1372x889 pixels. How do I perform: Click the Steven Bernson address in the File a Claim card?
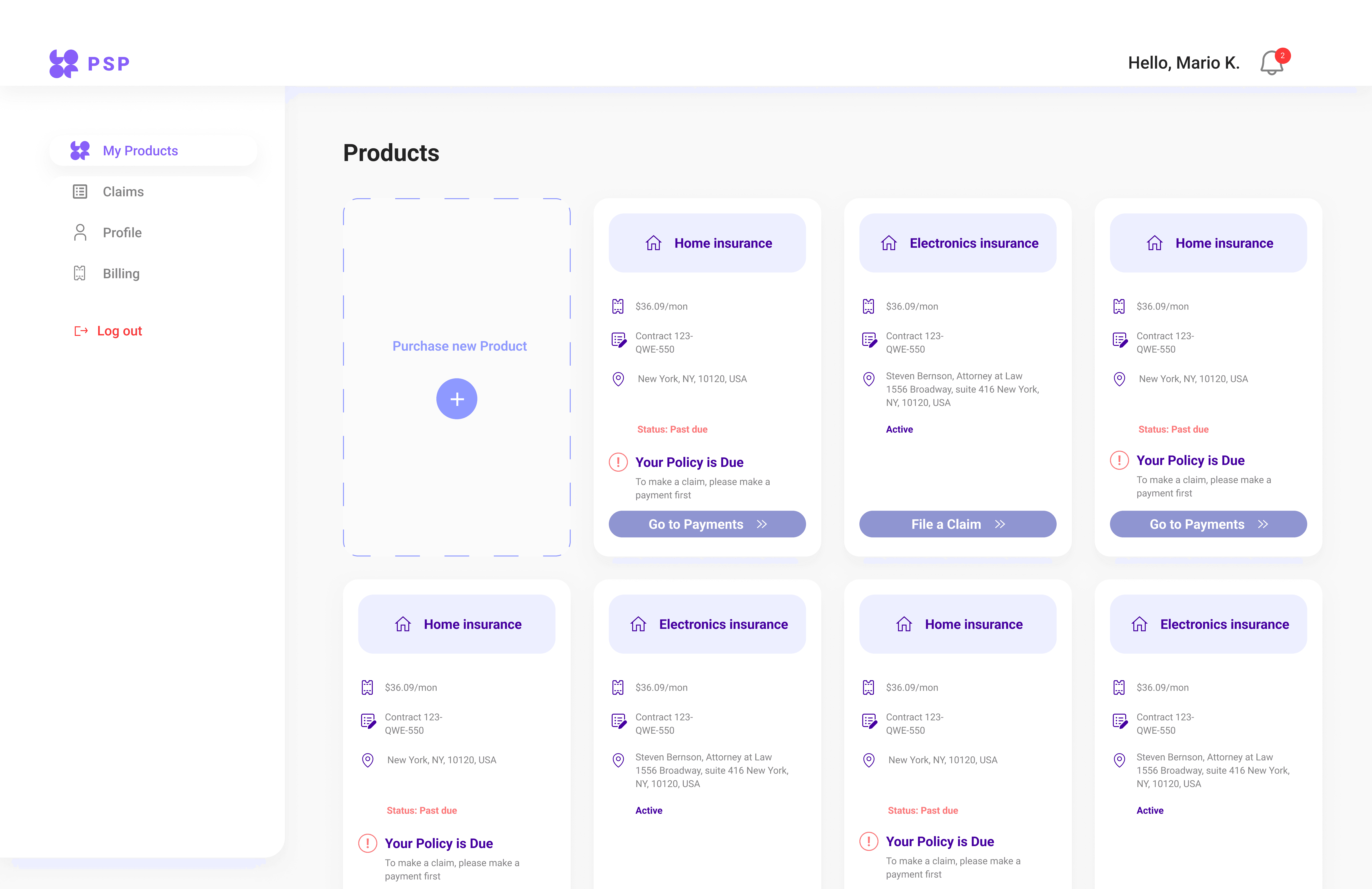tap(963, 389)
